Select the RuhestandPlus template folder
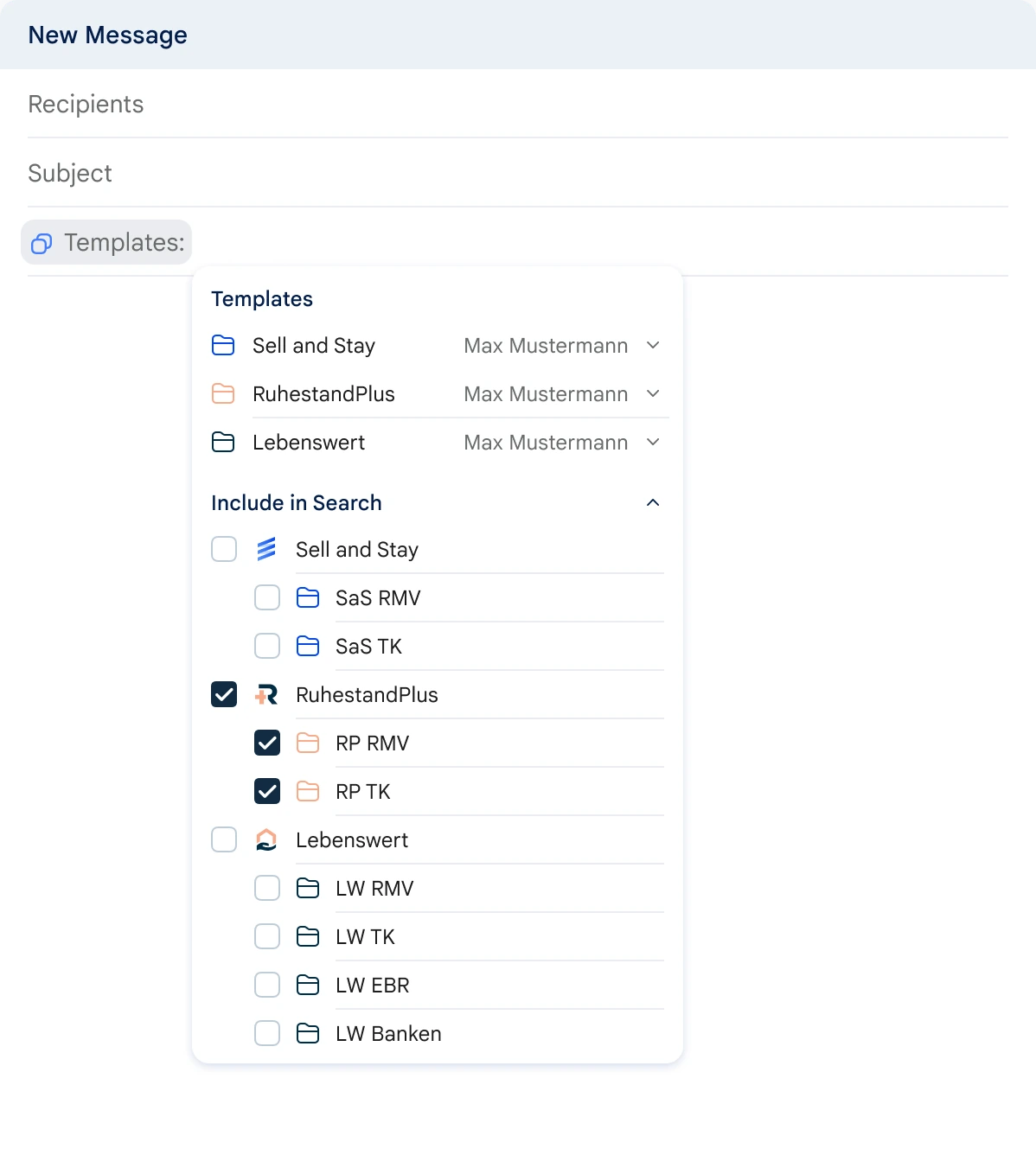 click(x=323, y=394)
